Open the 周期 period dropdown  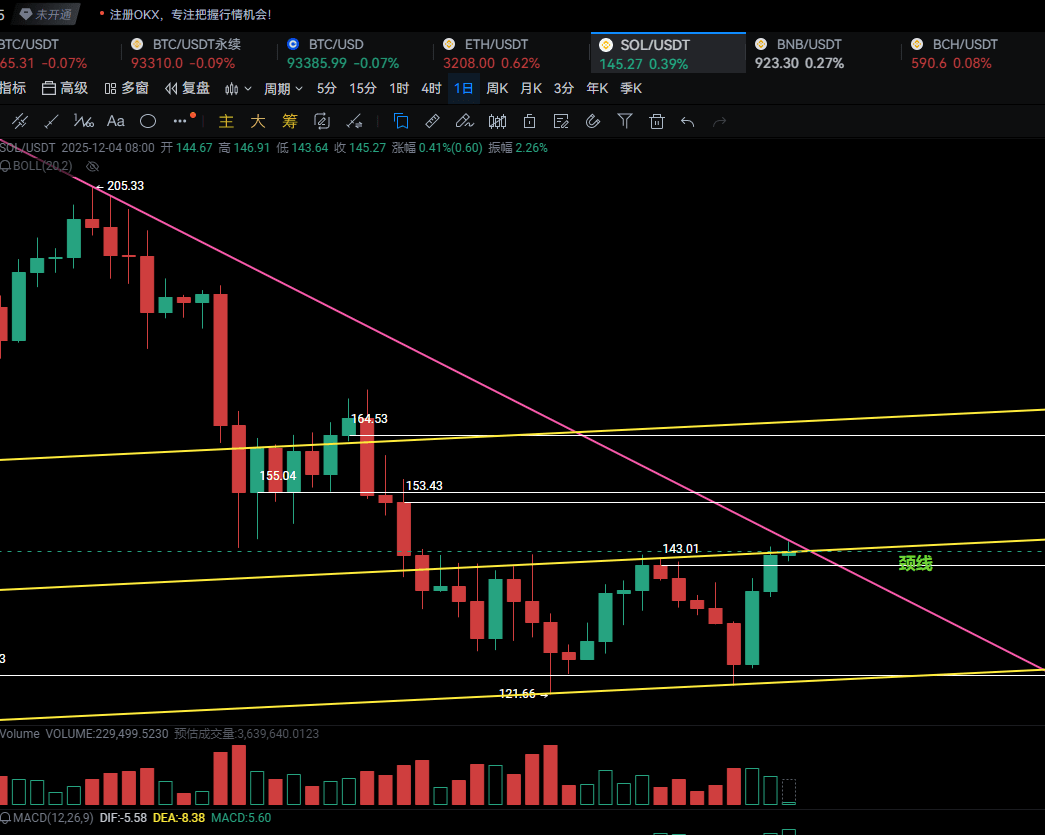tap(283, 88)
